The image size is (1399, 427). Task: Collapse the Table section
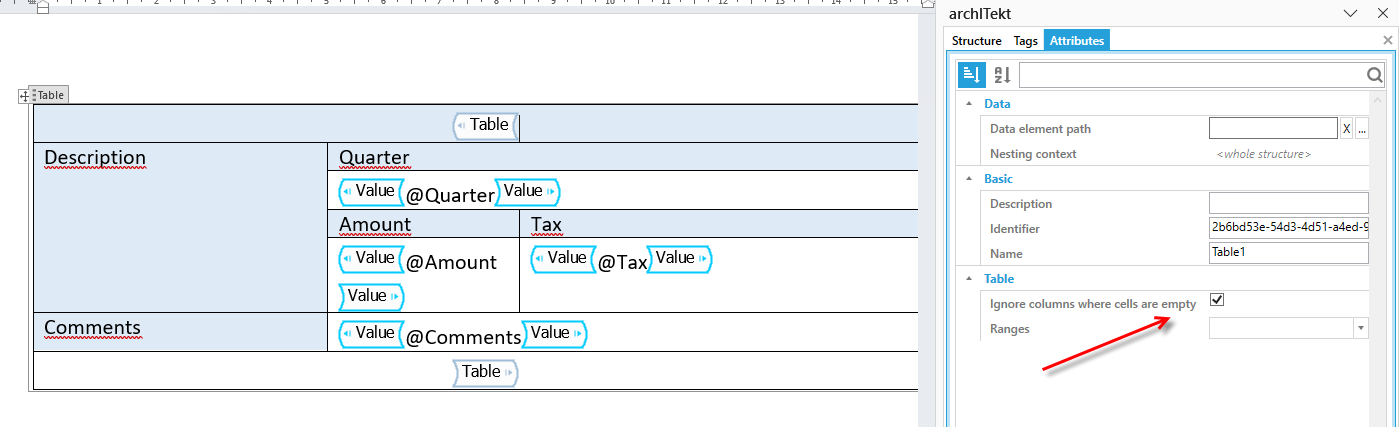click(x=968, y=279)
